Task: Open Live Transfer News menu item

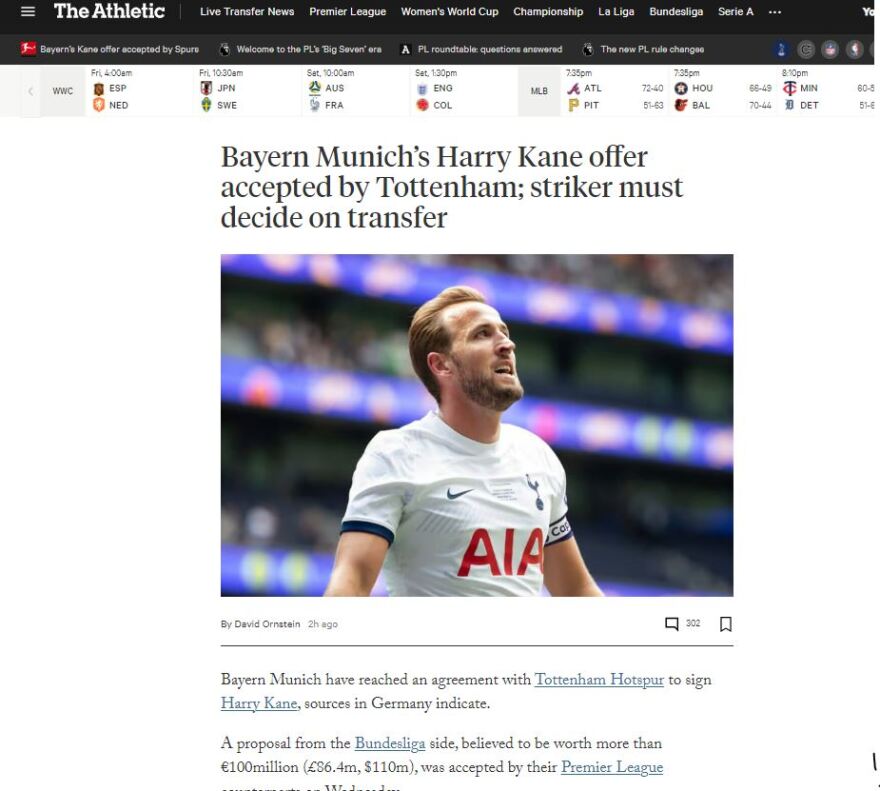Action: click(x=247, y=12)
